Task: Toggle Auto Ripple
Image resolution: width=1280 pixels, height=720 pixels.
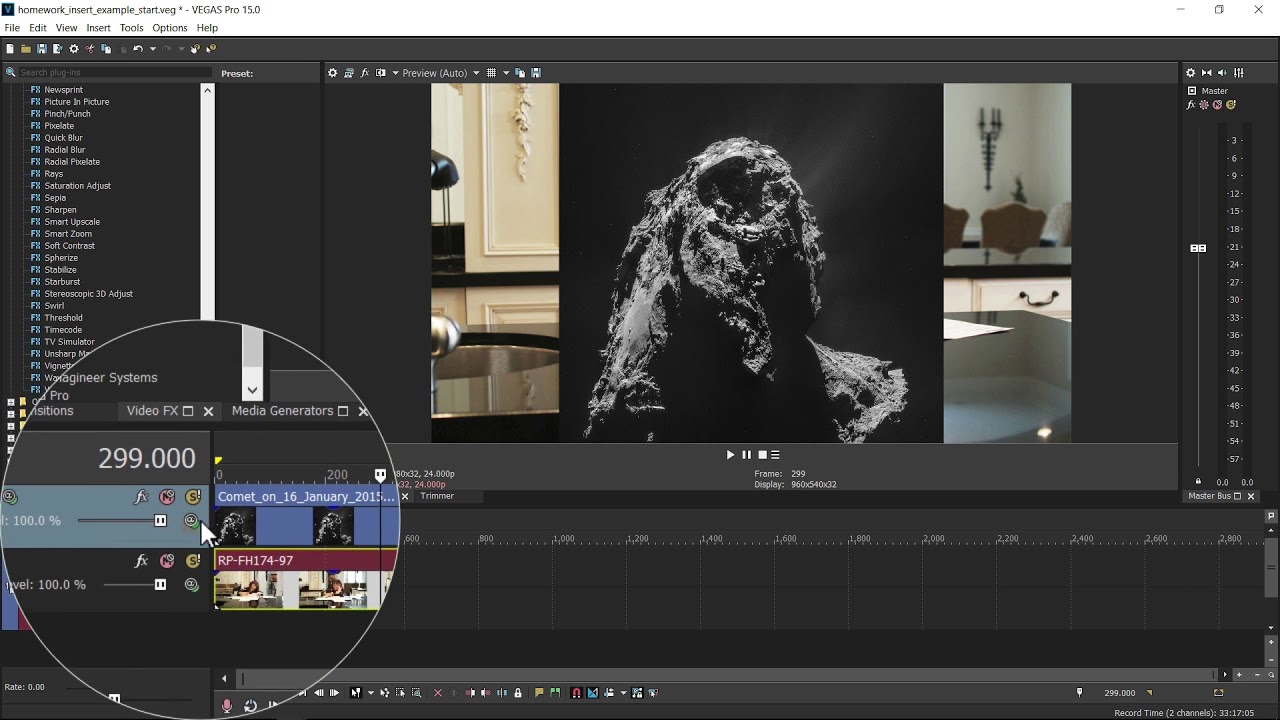Action: point(609,693)
